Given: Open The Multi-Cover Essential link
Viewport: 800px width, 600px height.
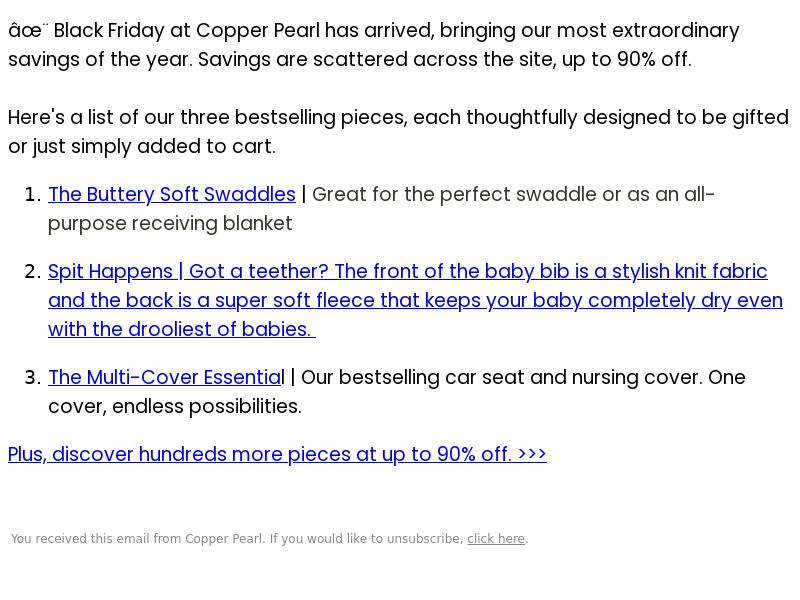Looking at the screenshot, I should tap(165, 378).
